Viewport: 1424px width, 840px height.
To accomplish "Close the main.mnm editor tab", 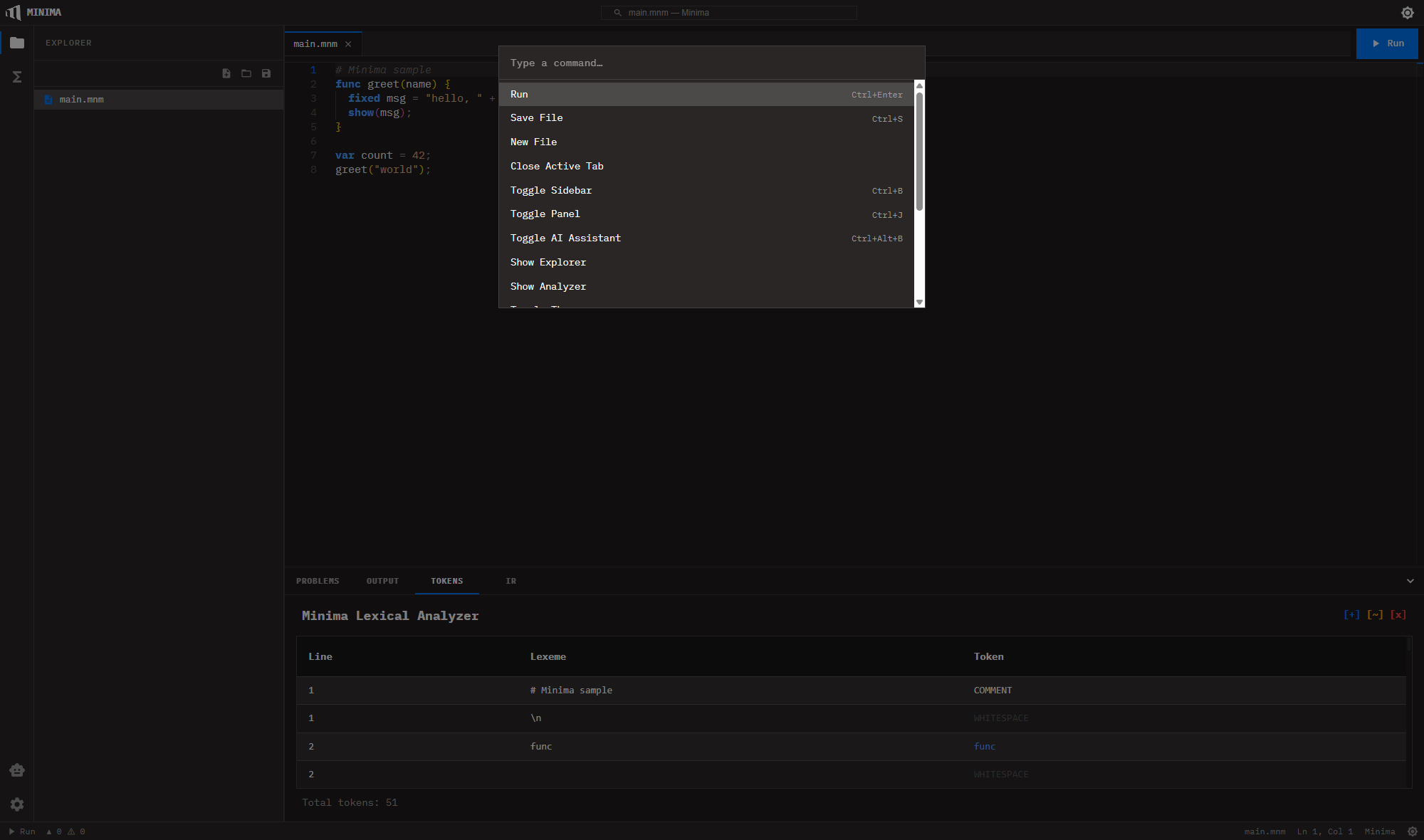I will tap(348, 44).
